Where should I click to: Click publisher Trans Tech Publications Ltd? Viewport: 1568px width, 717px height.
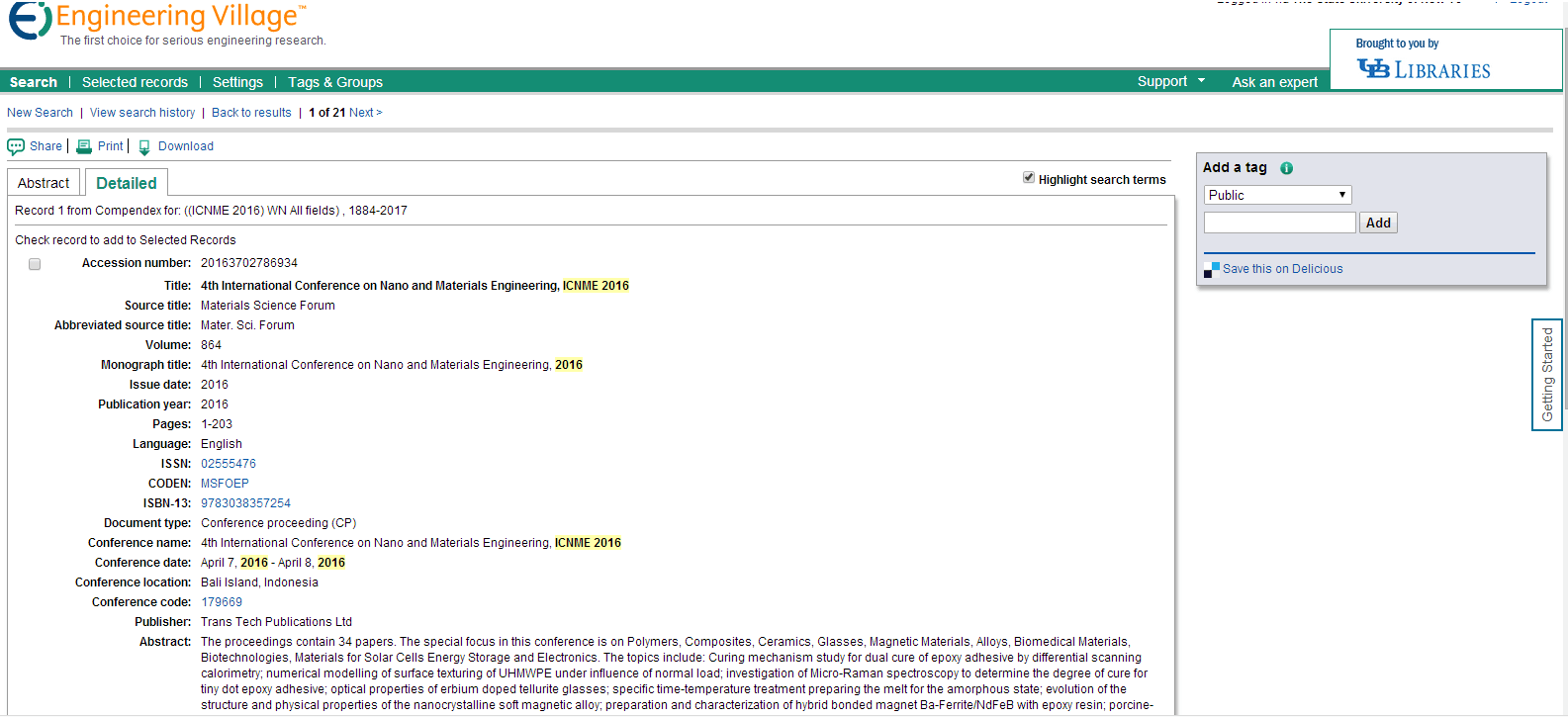[276, 622]
